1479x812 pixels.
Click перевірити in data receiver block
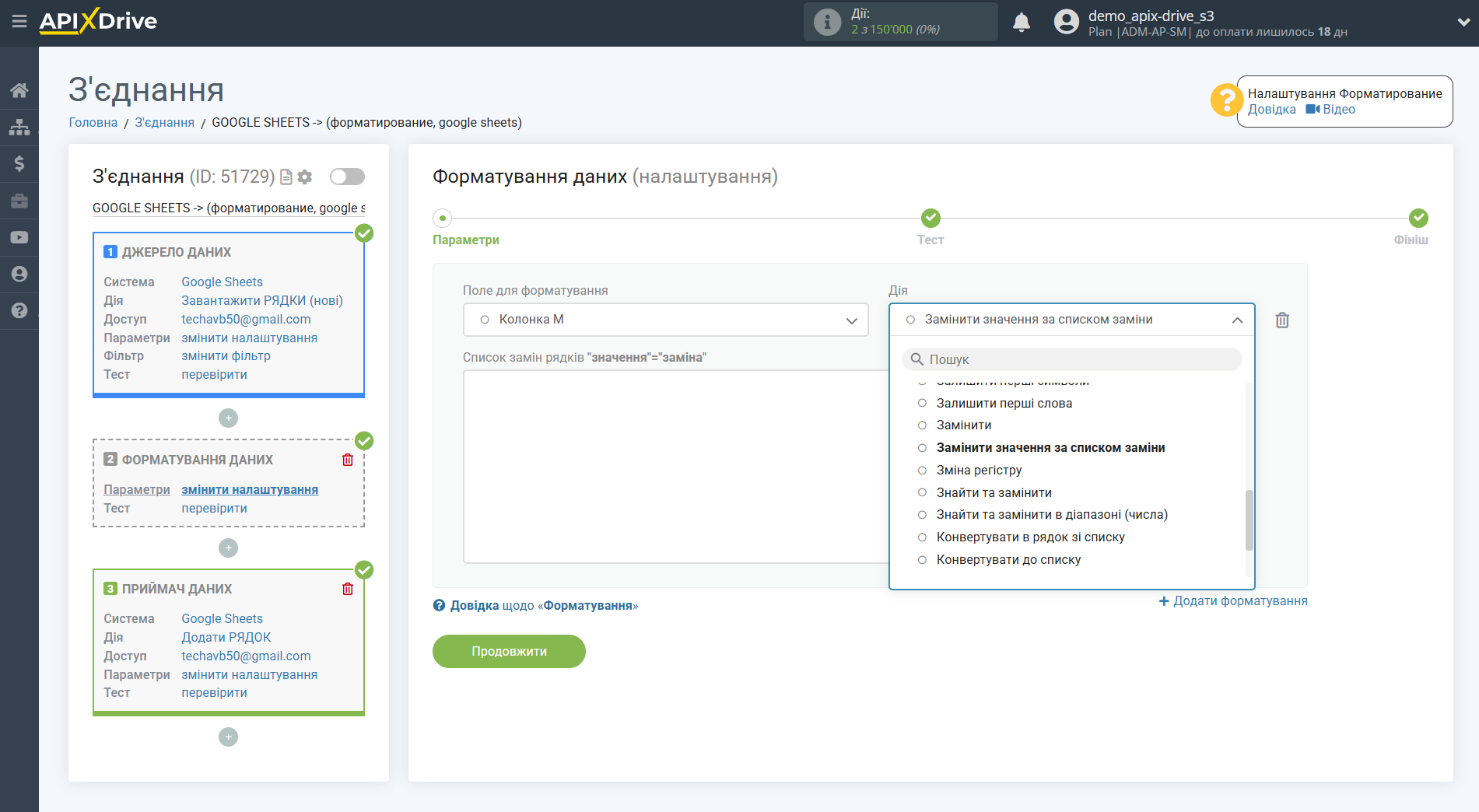[x=214, y=693]
